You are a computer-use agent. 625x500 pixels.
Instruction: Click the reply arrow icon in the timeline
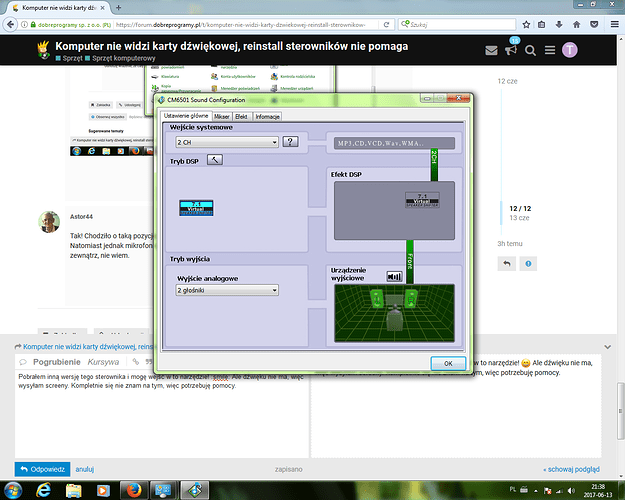coord(507,264)
